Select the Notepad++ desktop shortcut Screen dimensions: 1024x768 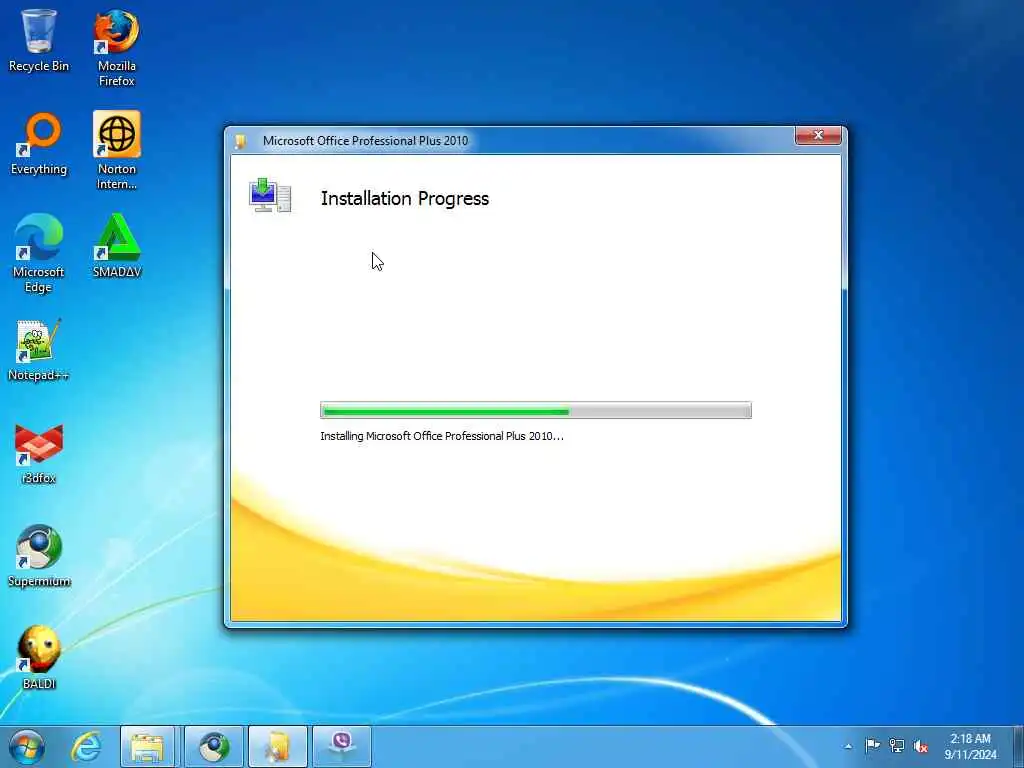[x=39, y=349]
